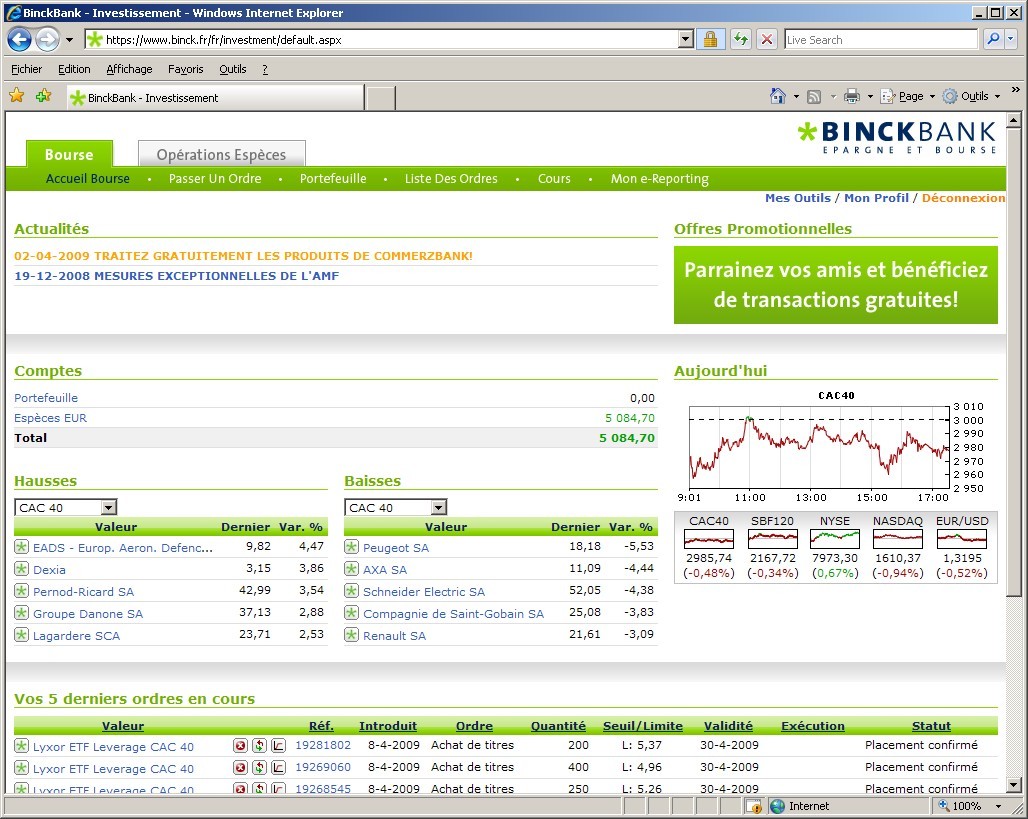Open the blank new tab button
The image size is (1028, 819).
tap(380, 98)
